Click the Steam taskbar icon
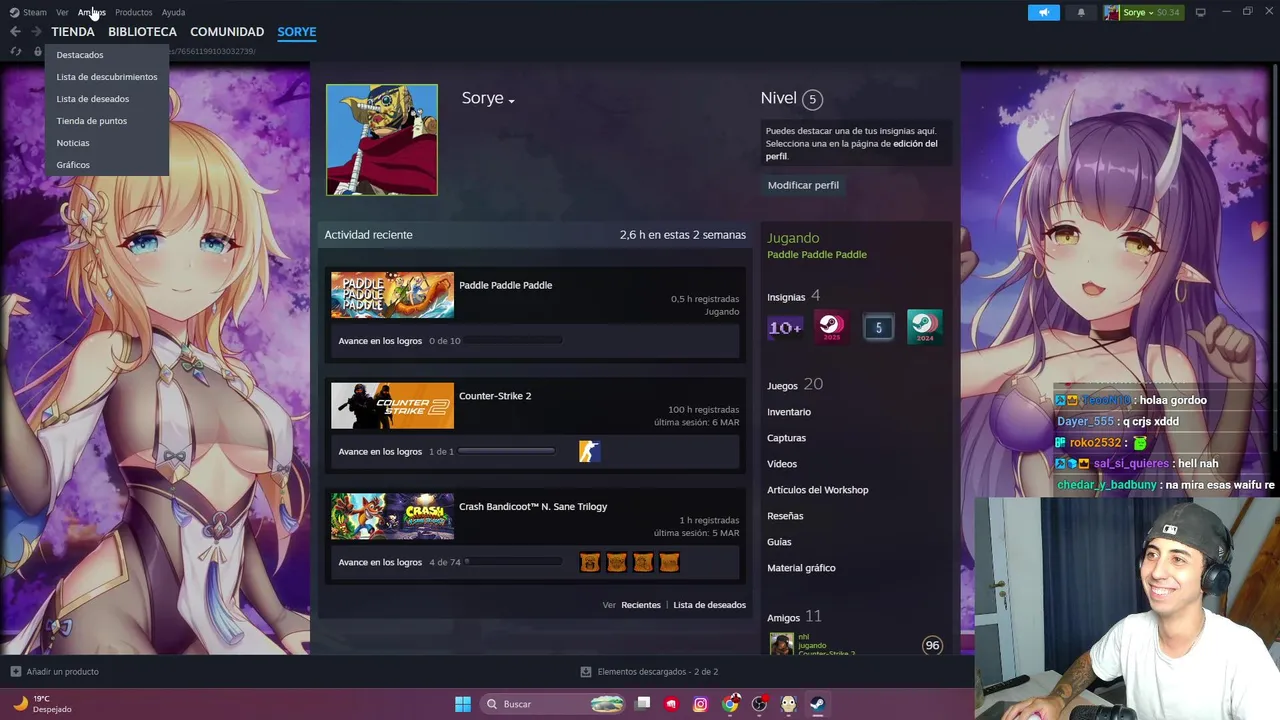 coord(817,704)
